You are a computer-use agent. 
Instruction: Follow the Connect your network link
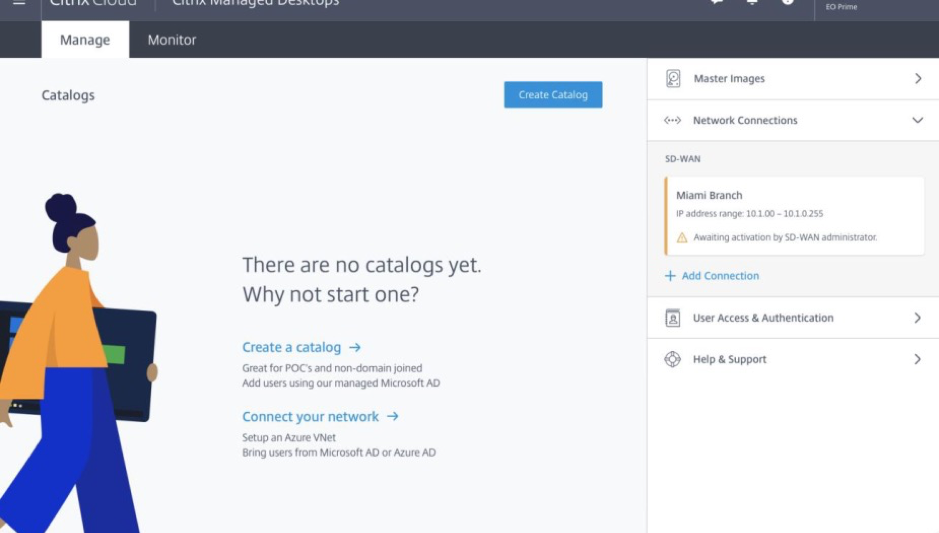point(310,416)
